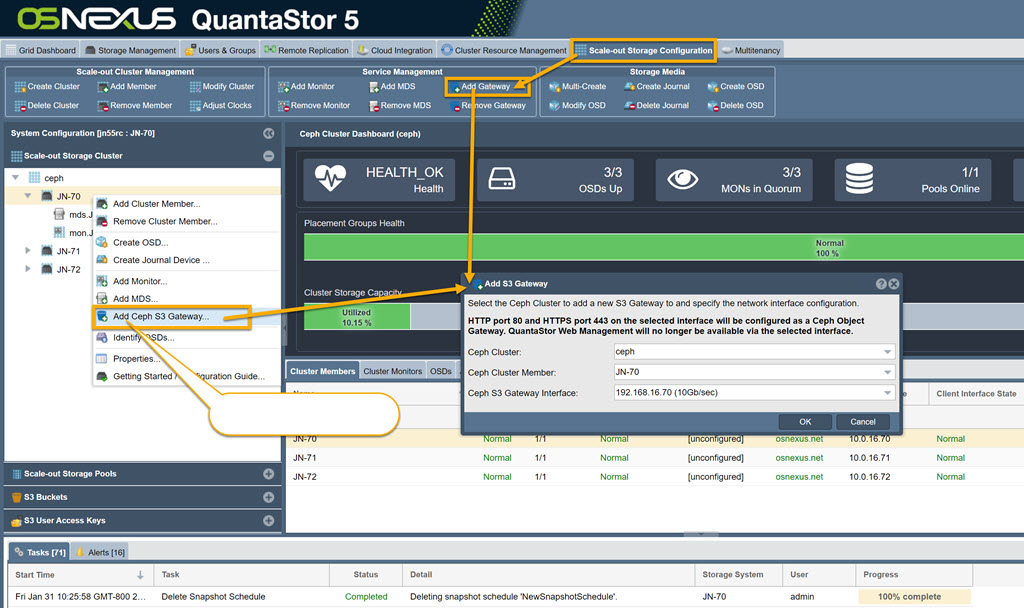Click Delete Journal toolbar button
The width and height of the screenshot is (1024, 608).
pyautogui.click(x=656, y=105)
